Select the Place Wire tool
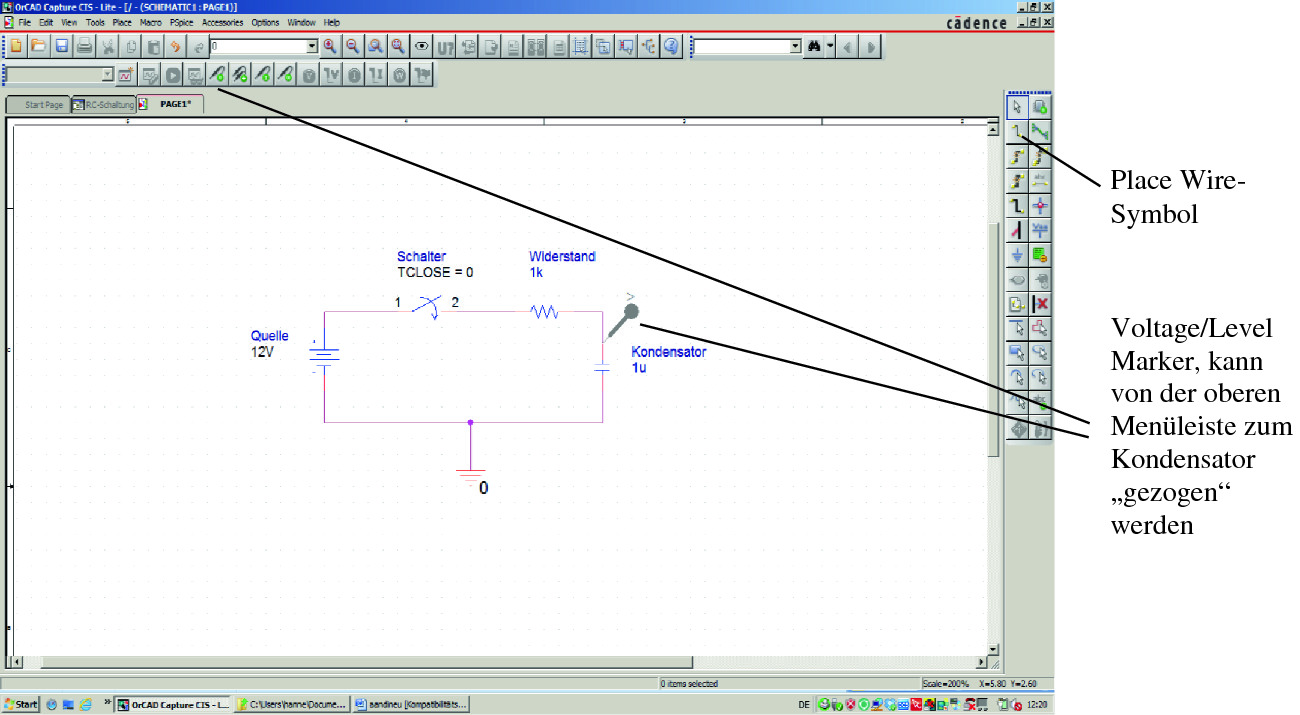Screen dimensions: 1300x715 coord(1017,131)
